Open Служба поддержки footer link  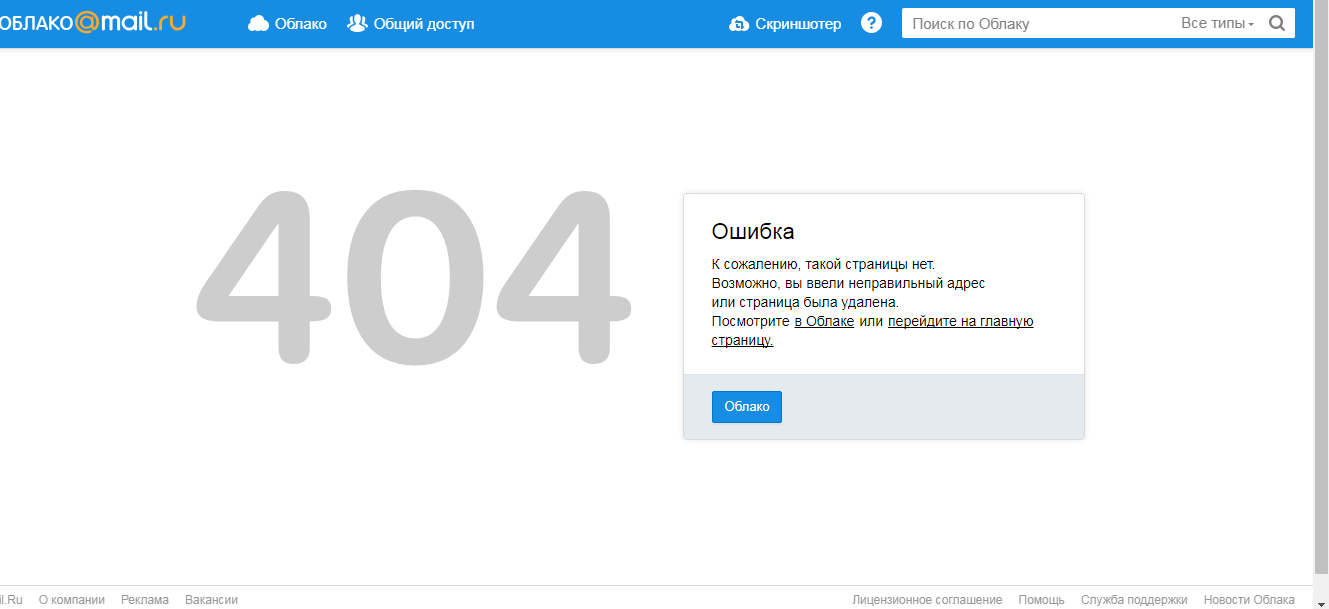click(1134, 600)
